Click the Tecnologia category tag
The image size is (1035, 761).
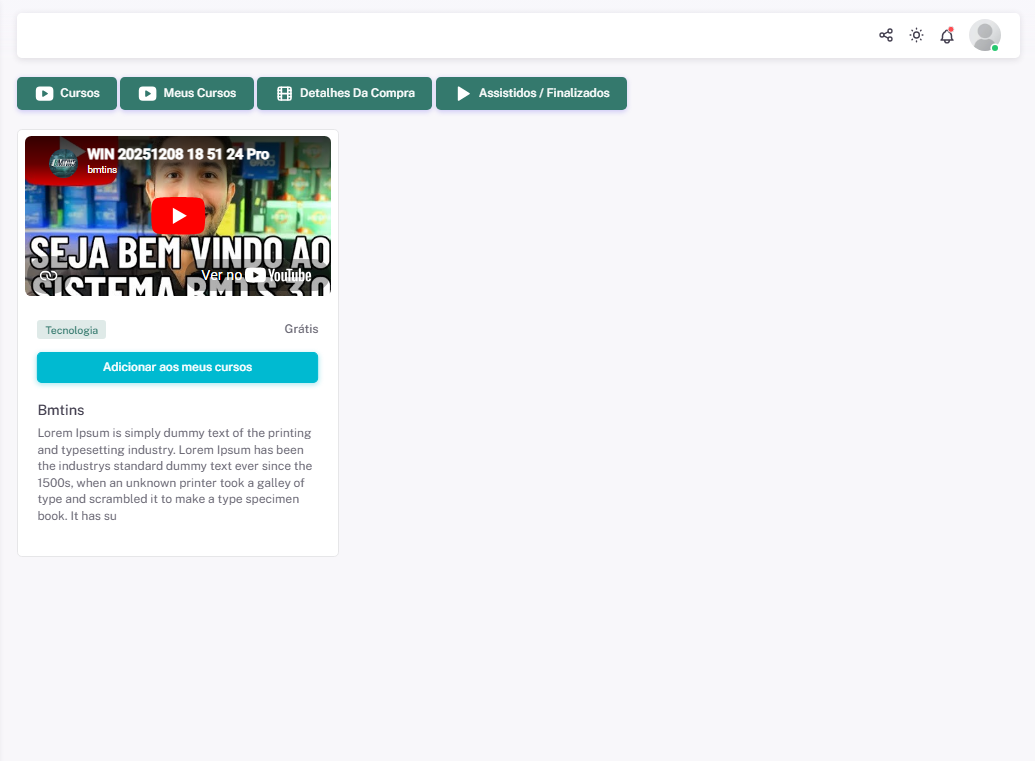point(71,330)
